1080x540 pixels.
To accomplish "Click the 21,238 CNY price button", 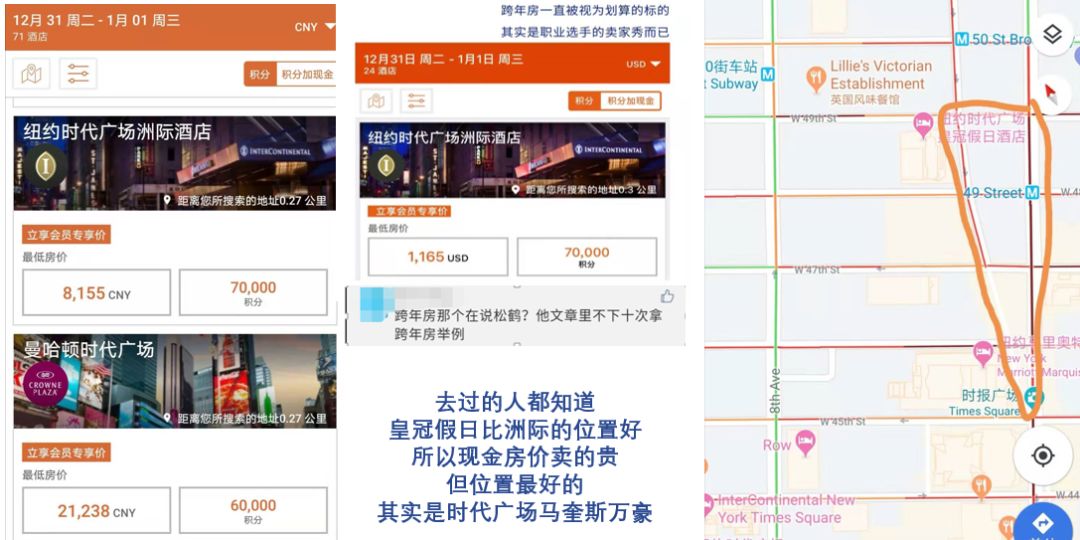I will click(x=96, y=510).
